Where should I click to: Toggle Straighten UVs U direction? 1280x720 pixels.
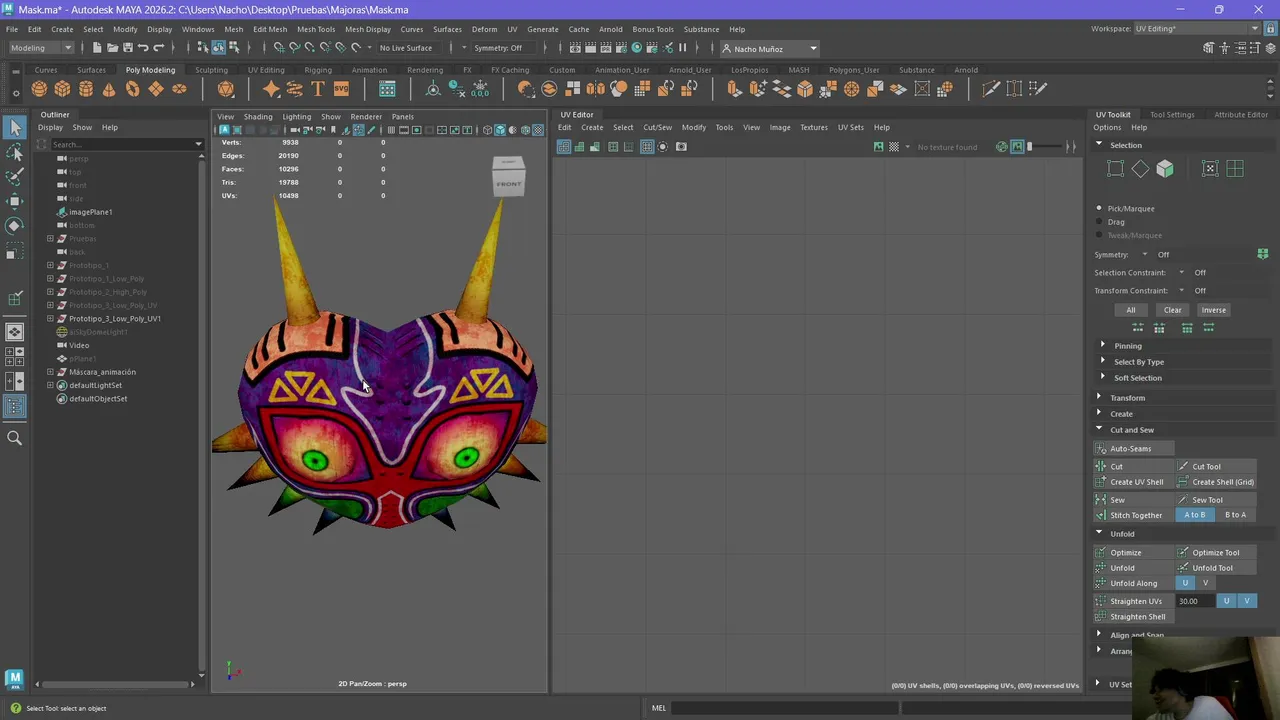coord(1227,601)
